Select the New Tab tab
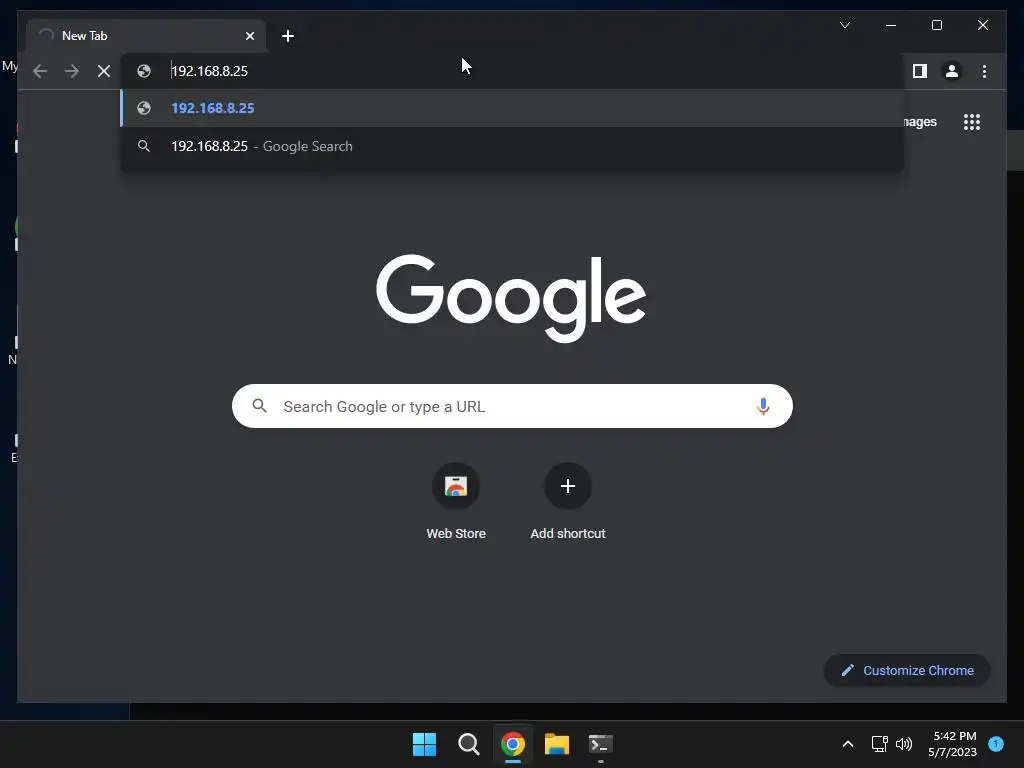Screen dimensions: 1024x768 [x=146, y=36]
